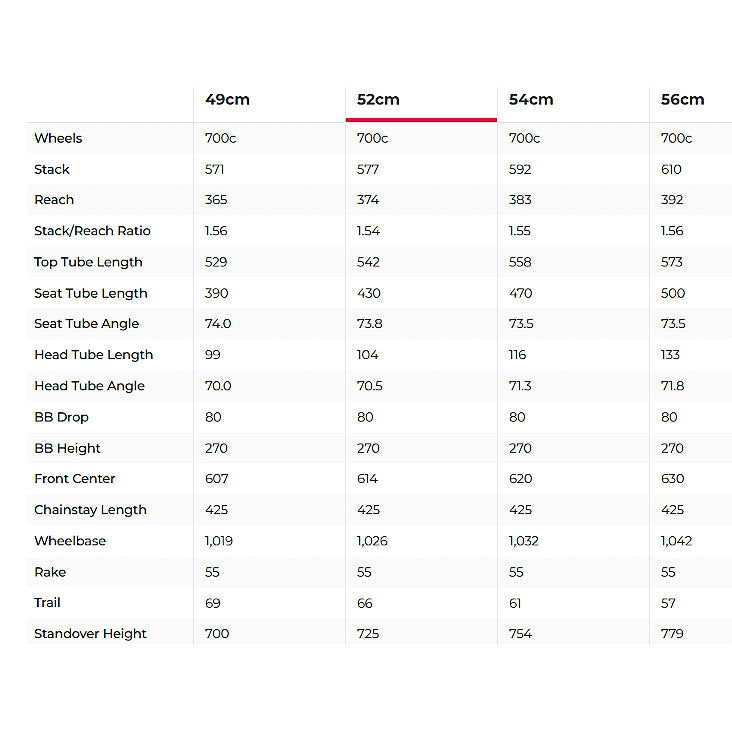Switch to the 54cm size header

(x=531, y=99)
